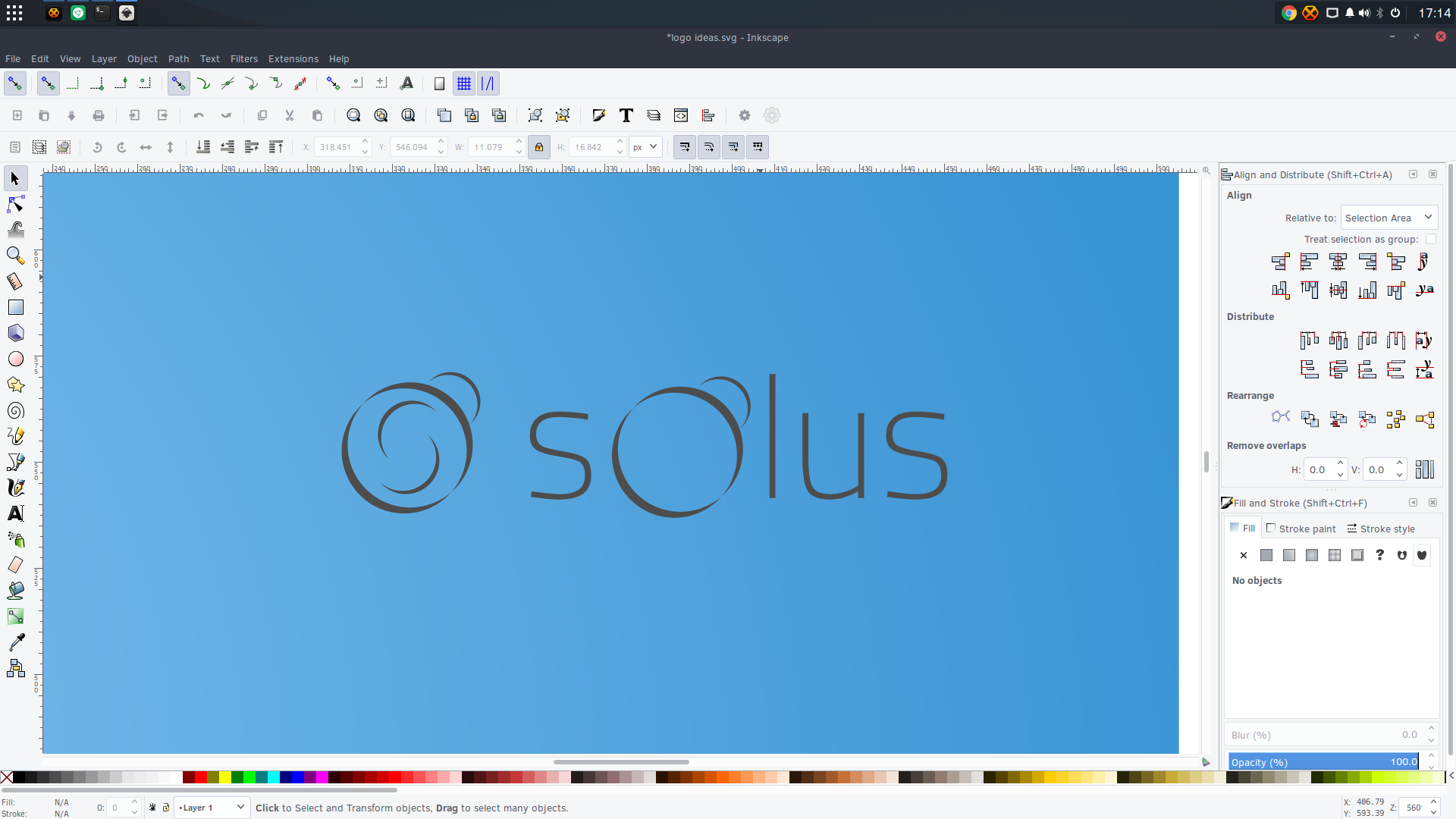Viewport: 1456px width, 819px height.
Task: Select the 3D Box tool
Action: [15, 333]
